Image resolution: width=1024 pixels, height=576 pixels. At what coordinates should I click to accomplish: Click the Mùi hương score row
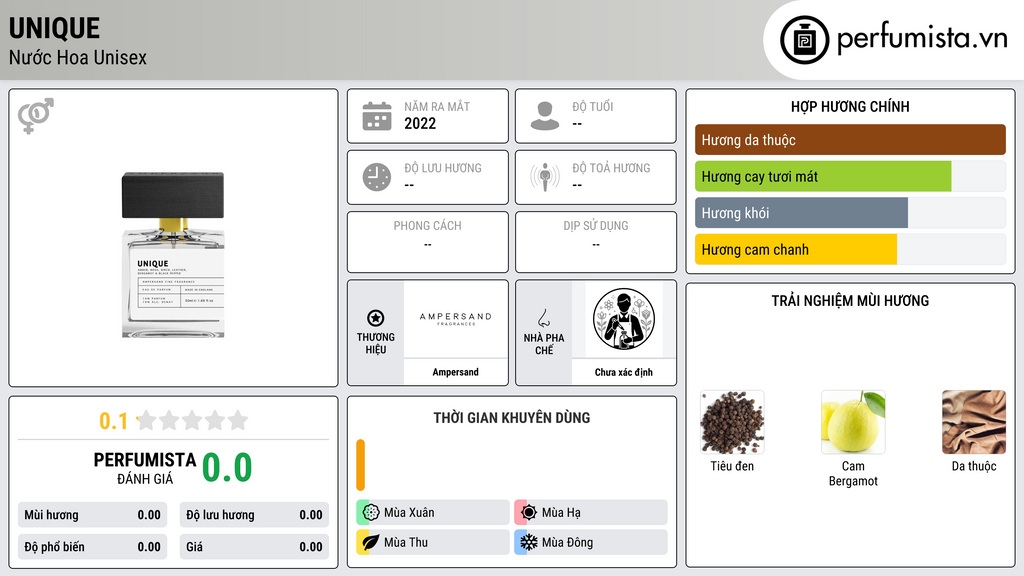(x=92, y=515)
